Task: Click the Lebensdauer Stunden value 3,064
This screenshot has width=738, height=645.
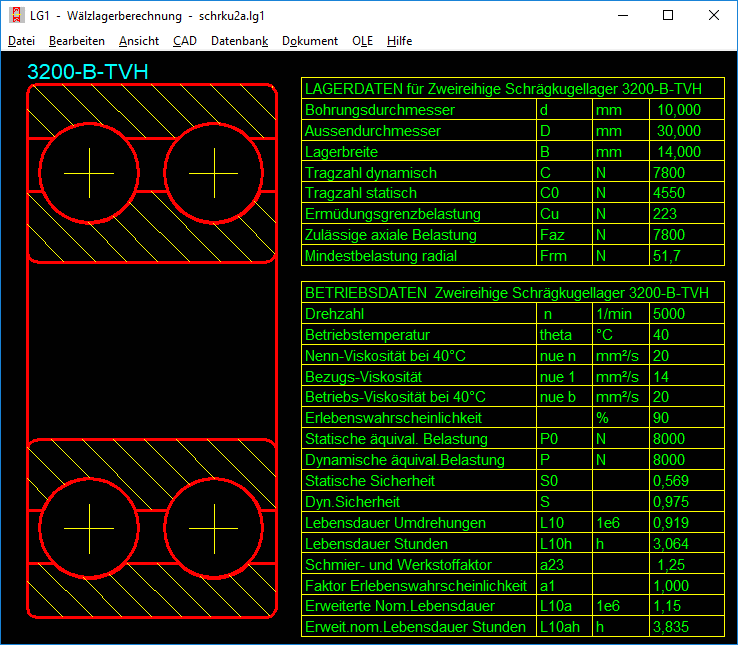Action: click(x=671, y=544)
